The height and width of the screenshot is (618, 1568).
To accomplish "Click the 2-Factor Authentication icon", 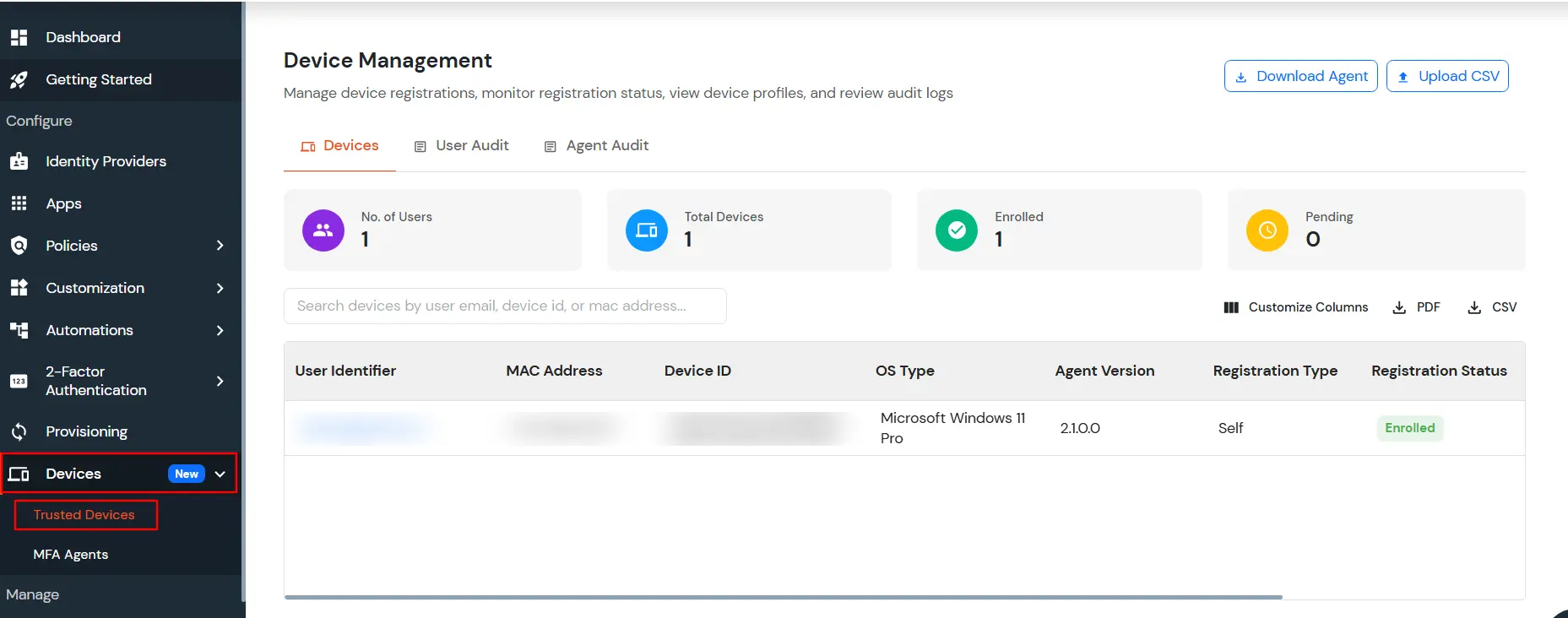I will [19, 381].
